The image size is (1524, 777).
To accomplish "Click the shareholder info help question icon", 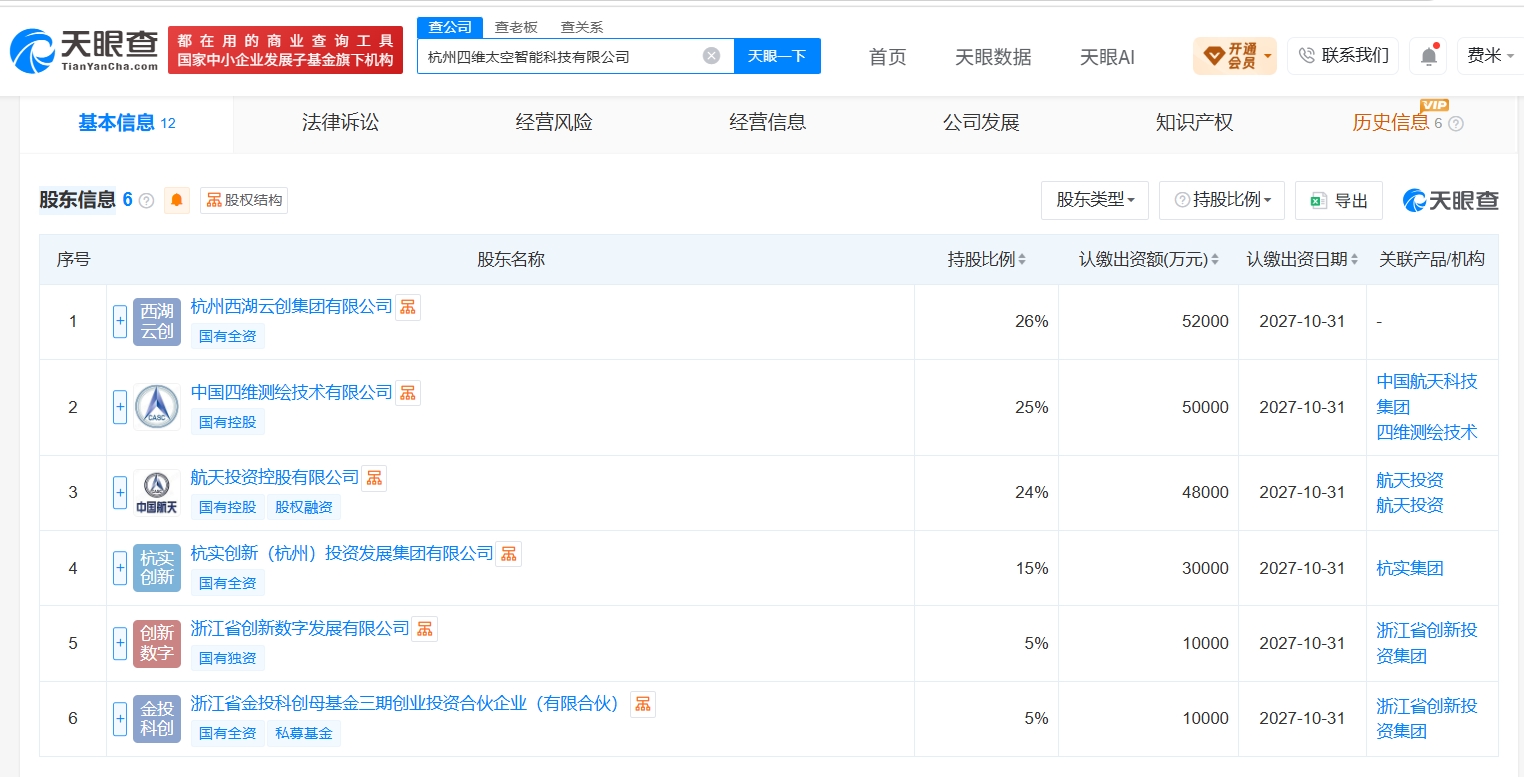I will point(146,201).
